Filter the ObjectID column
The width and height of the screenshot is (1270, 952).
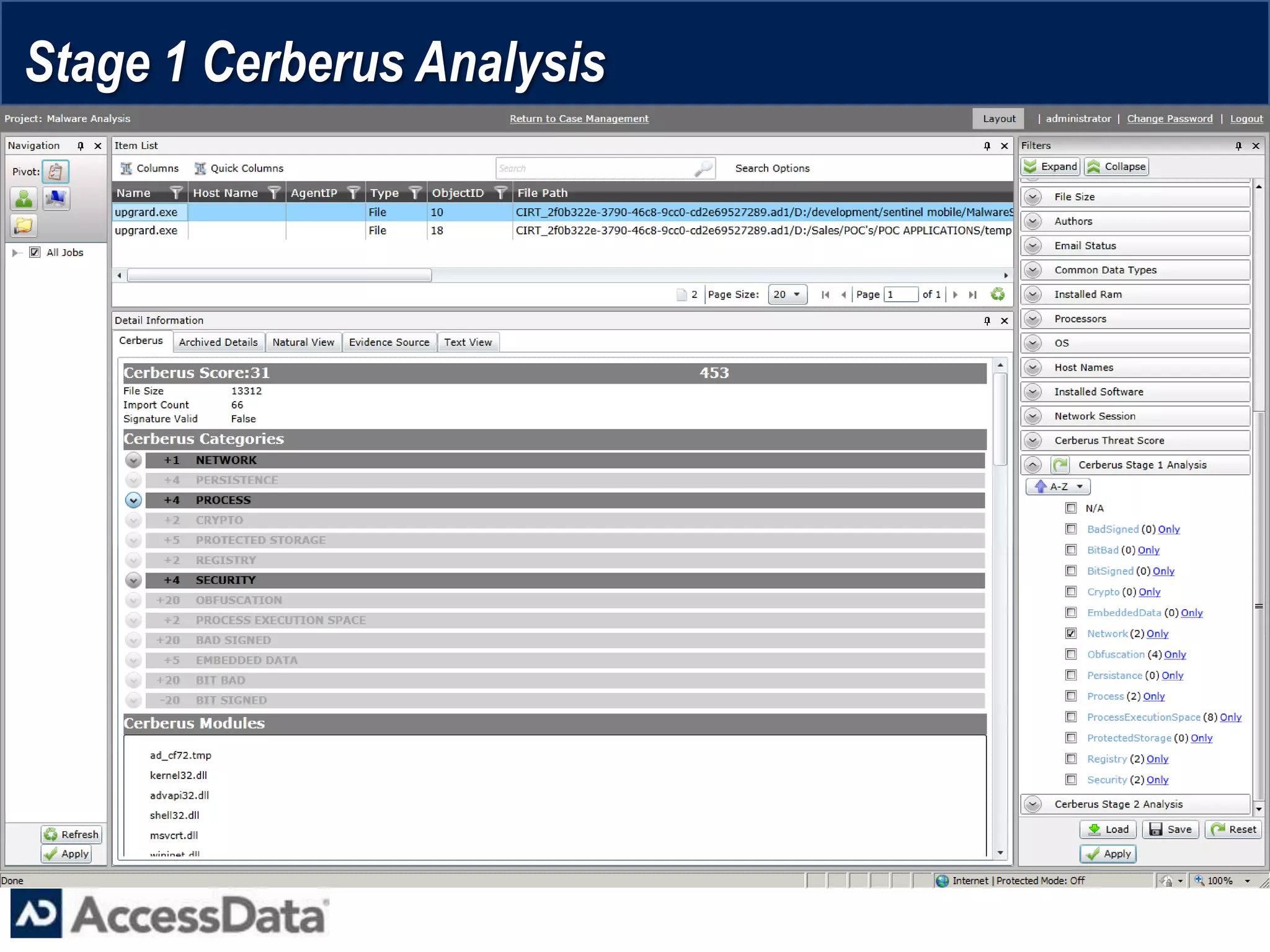(x=501, y=193)
